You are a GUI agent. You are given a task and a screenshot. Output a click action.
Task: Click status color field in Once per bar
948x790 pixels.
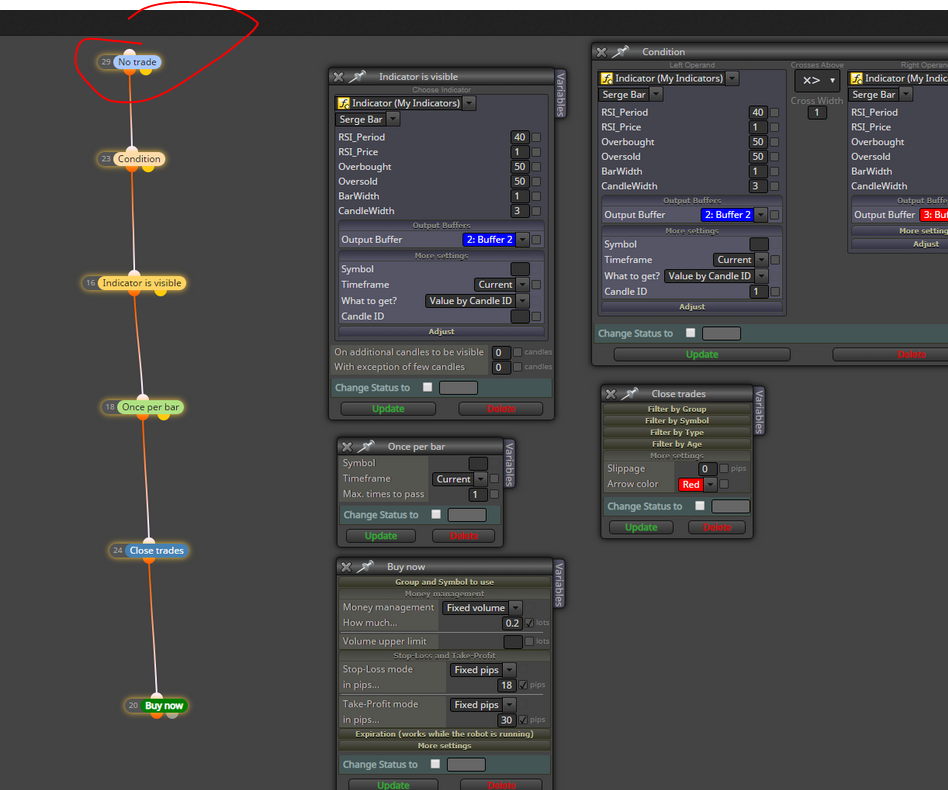467,515
